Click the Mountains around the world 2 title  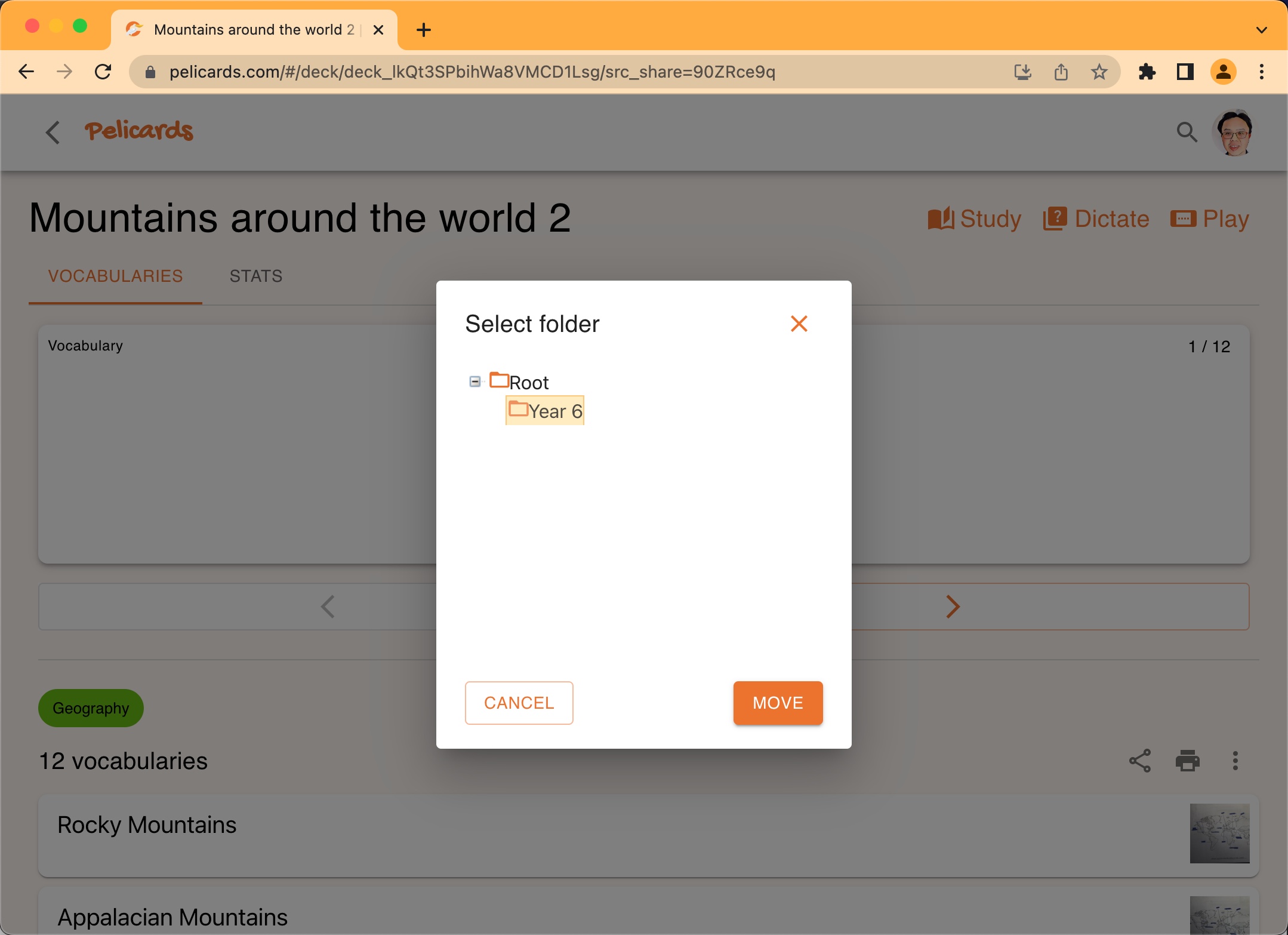pyautogui.click(x=300, y=218)
